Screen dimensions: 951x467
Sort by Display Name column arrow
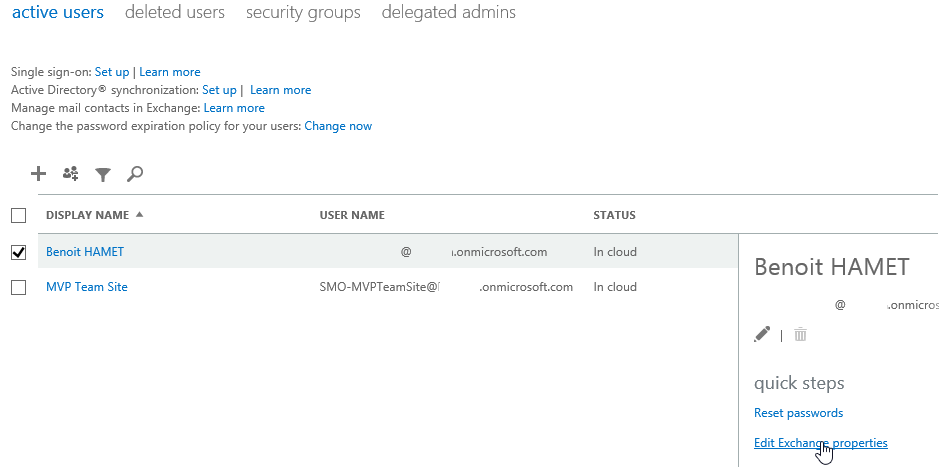click(139, 215)
